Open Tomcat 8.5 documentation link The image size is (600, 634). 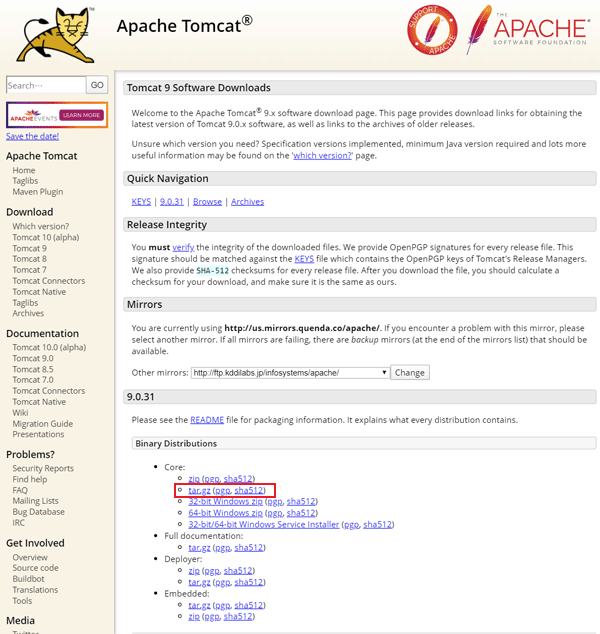(33, 369)
